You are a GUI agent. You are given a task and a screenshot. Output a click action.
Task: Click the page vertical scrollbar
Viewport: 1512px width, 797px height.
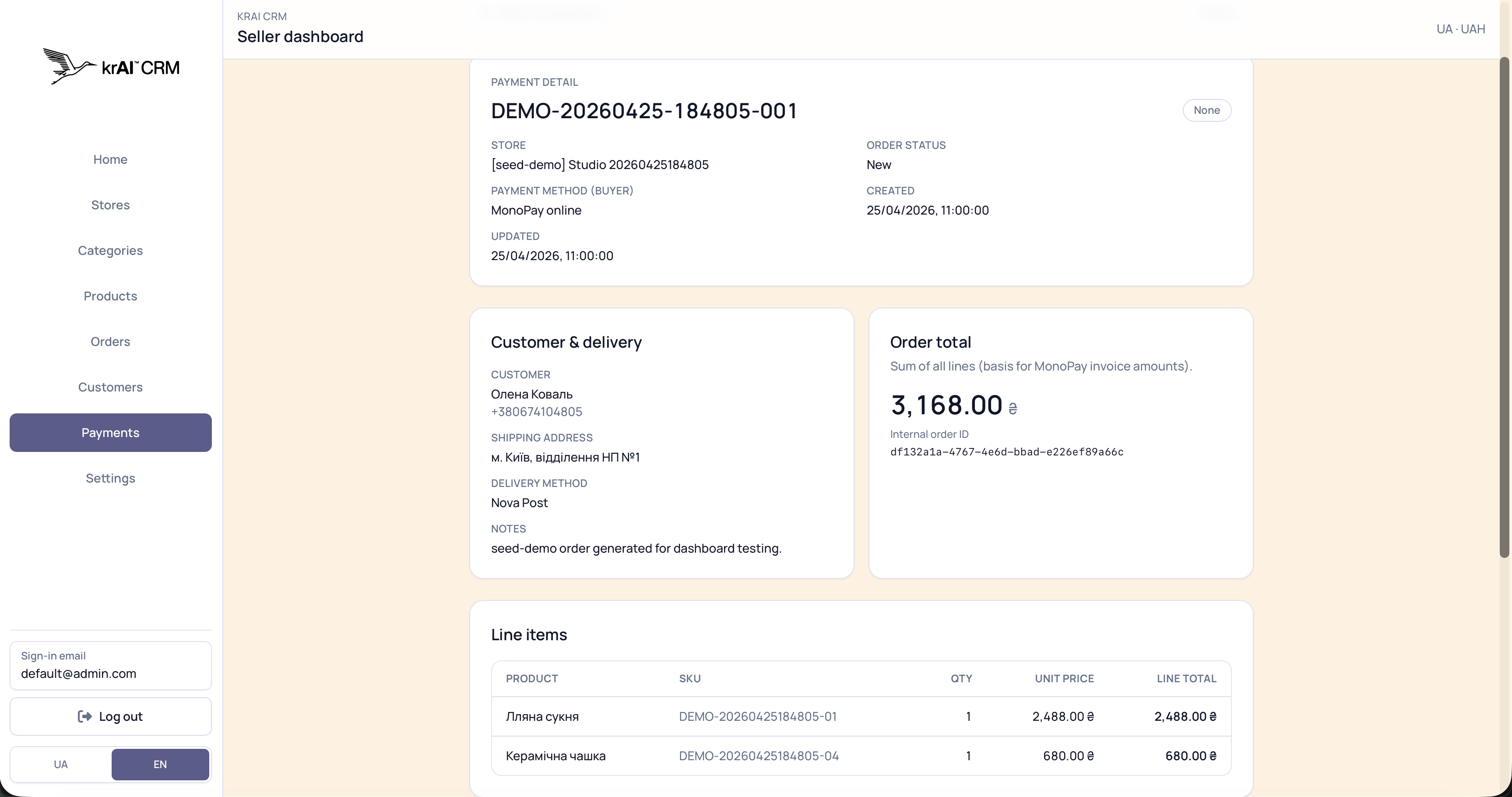click(1505, 307)
